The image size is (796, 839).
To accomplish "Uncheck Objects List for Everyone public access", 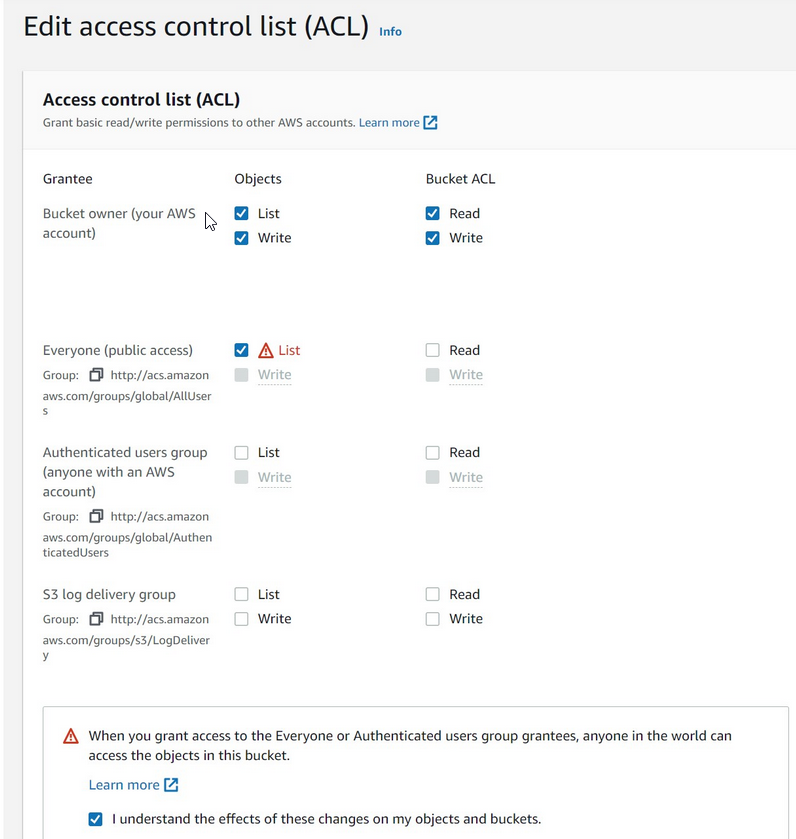I will coord(241,350).
